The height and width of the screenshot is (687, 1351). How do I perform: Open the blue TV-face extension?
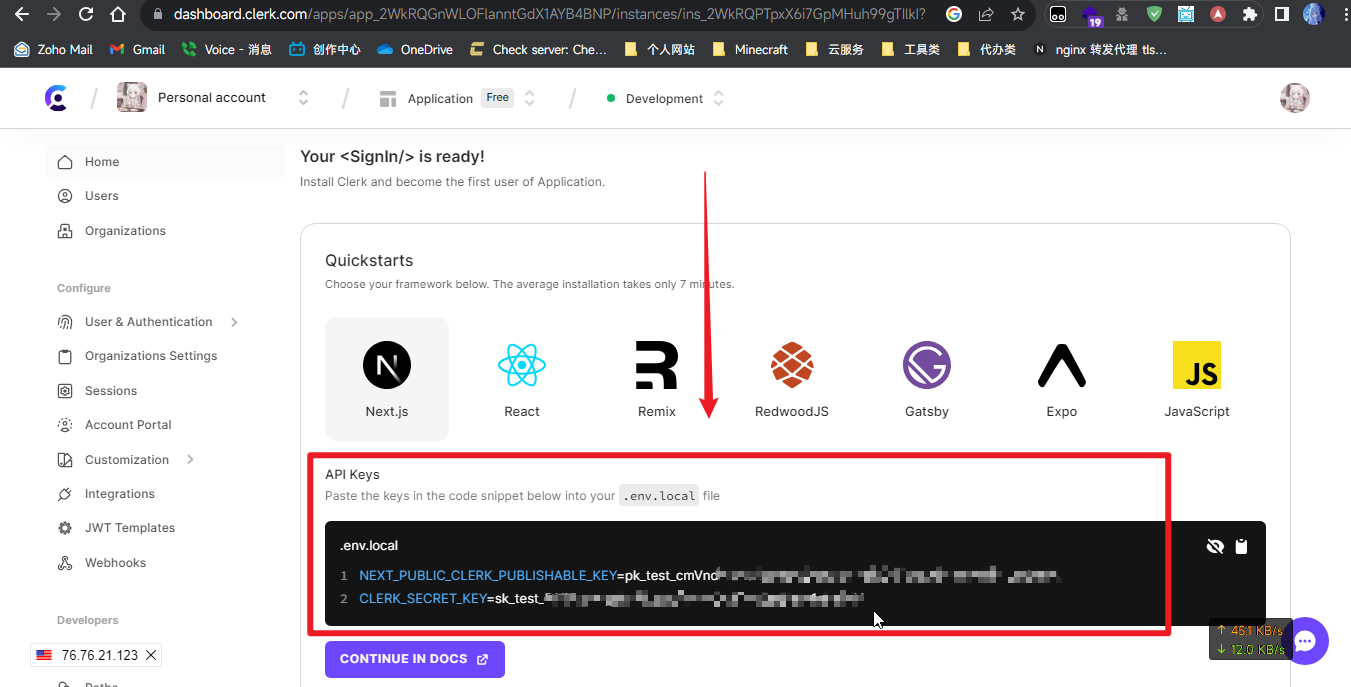(x=1186, y=14)
